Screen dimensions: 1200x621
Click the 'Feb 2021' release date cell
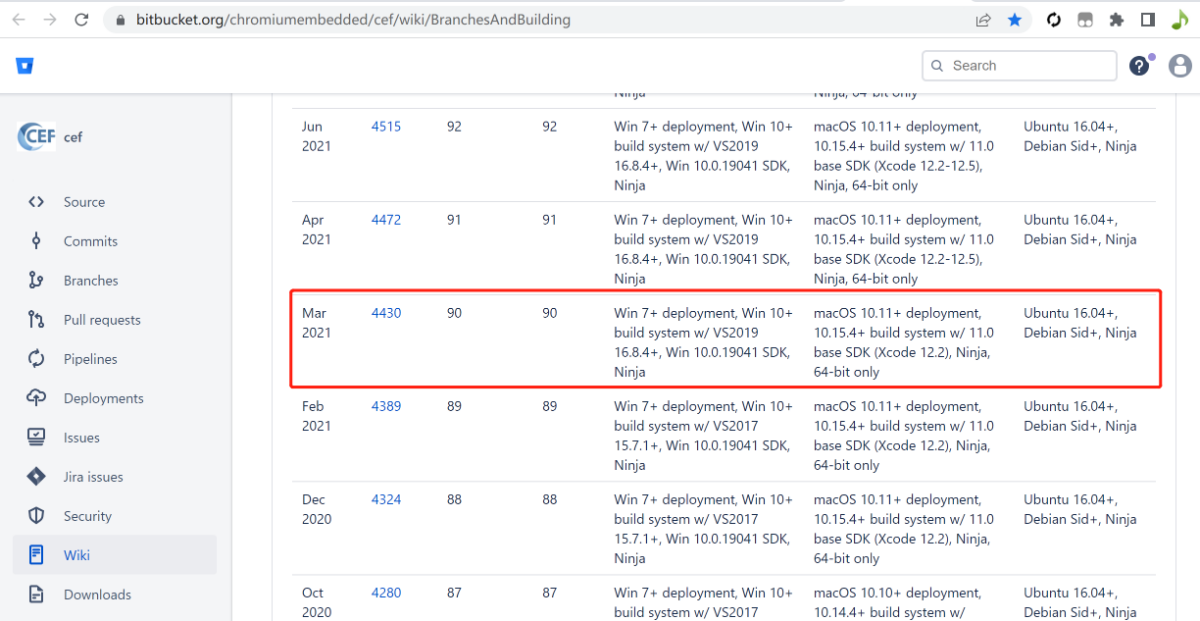click(317, 416)
